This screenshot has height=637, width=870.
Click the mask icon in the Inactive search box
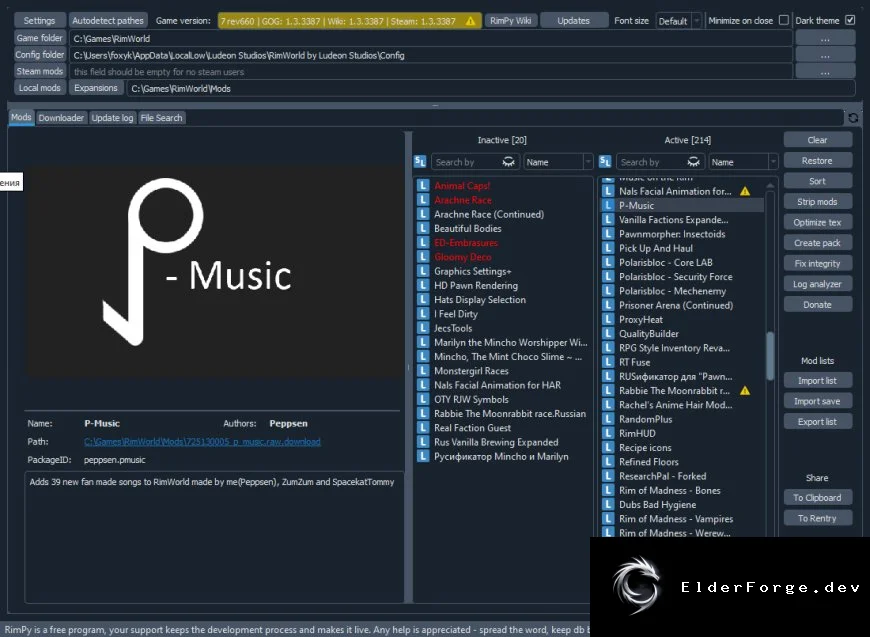click(508, 161)
